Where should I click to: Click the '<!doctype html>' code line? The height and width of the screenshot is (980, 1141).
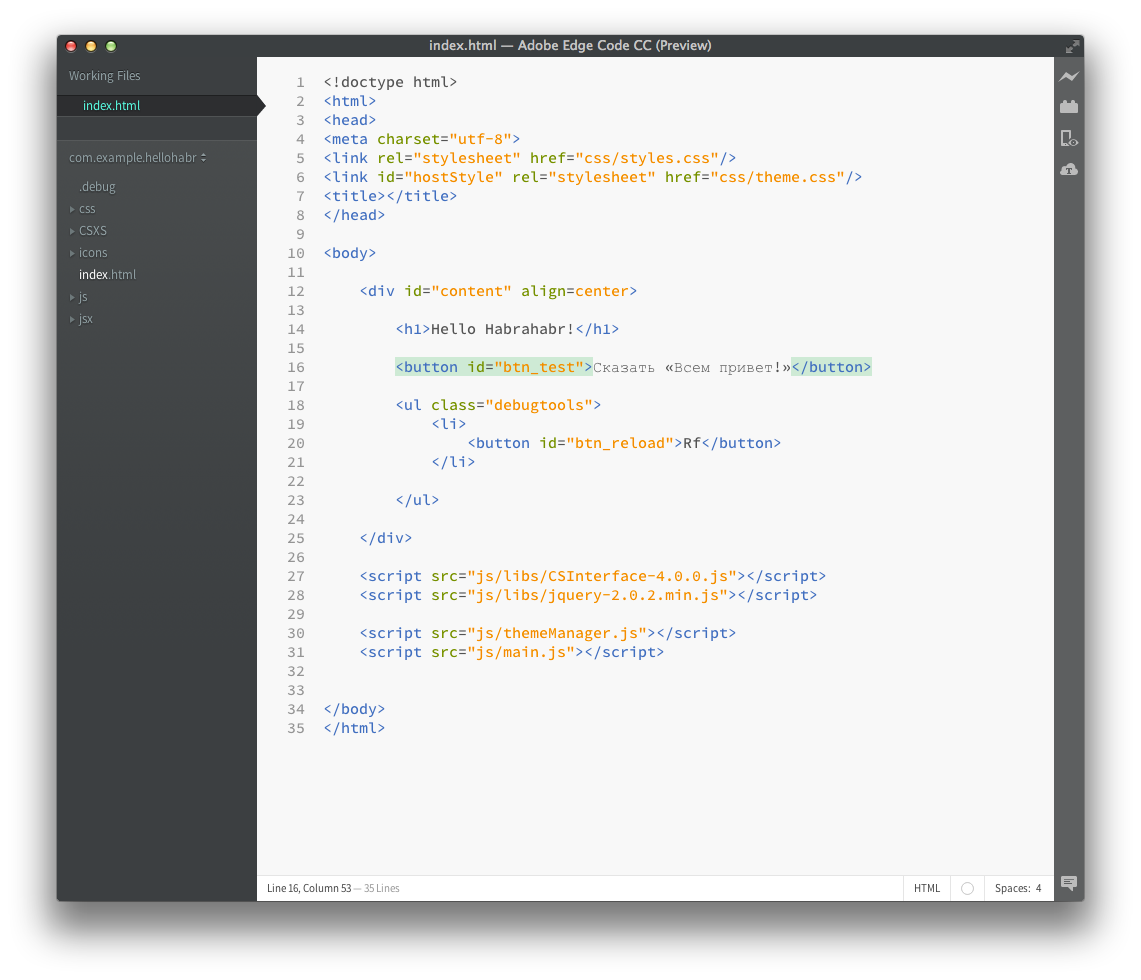tap(390, 82)
